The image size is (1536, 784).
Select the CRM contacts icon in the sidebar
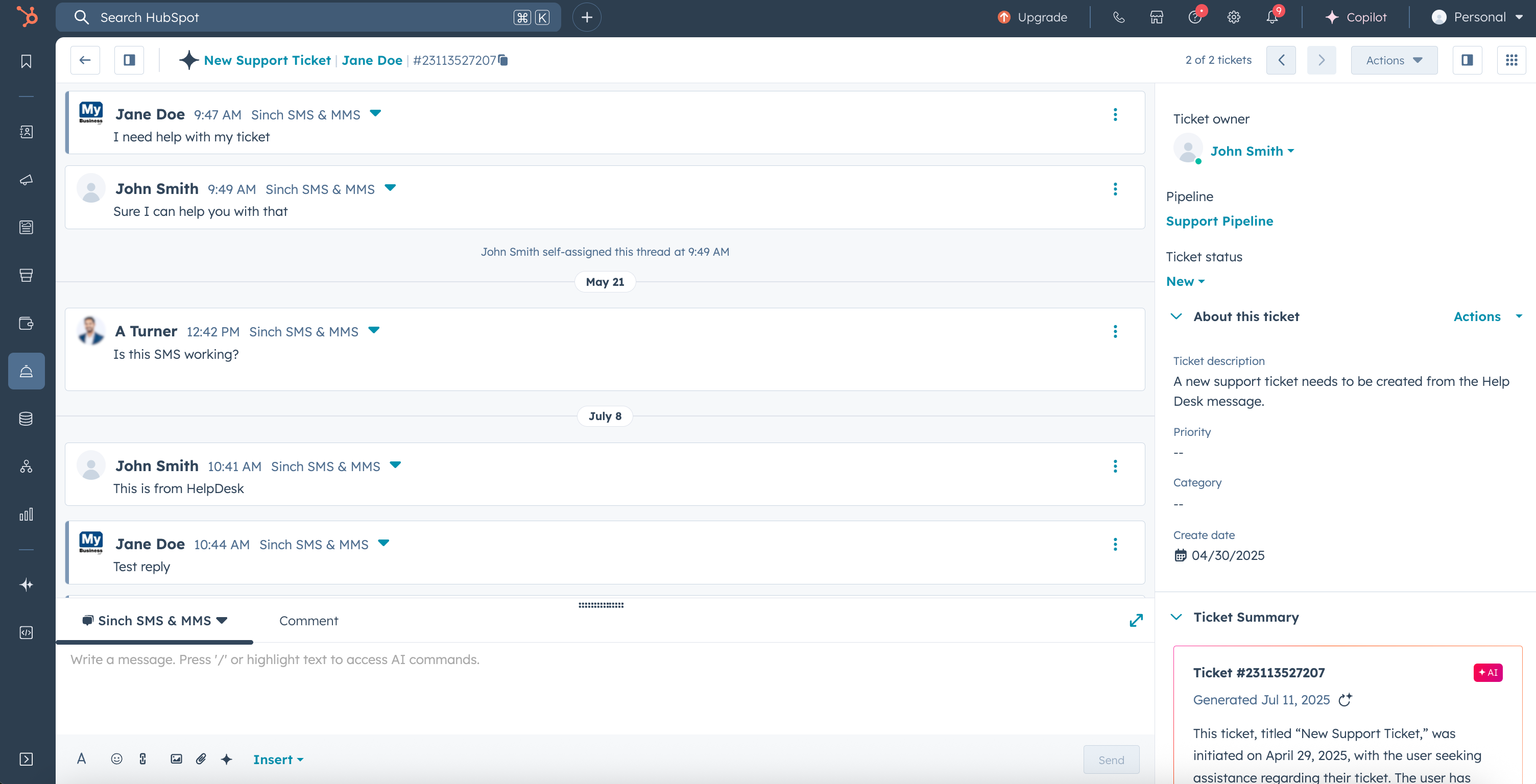(26, 132)
